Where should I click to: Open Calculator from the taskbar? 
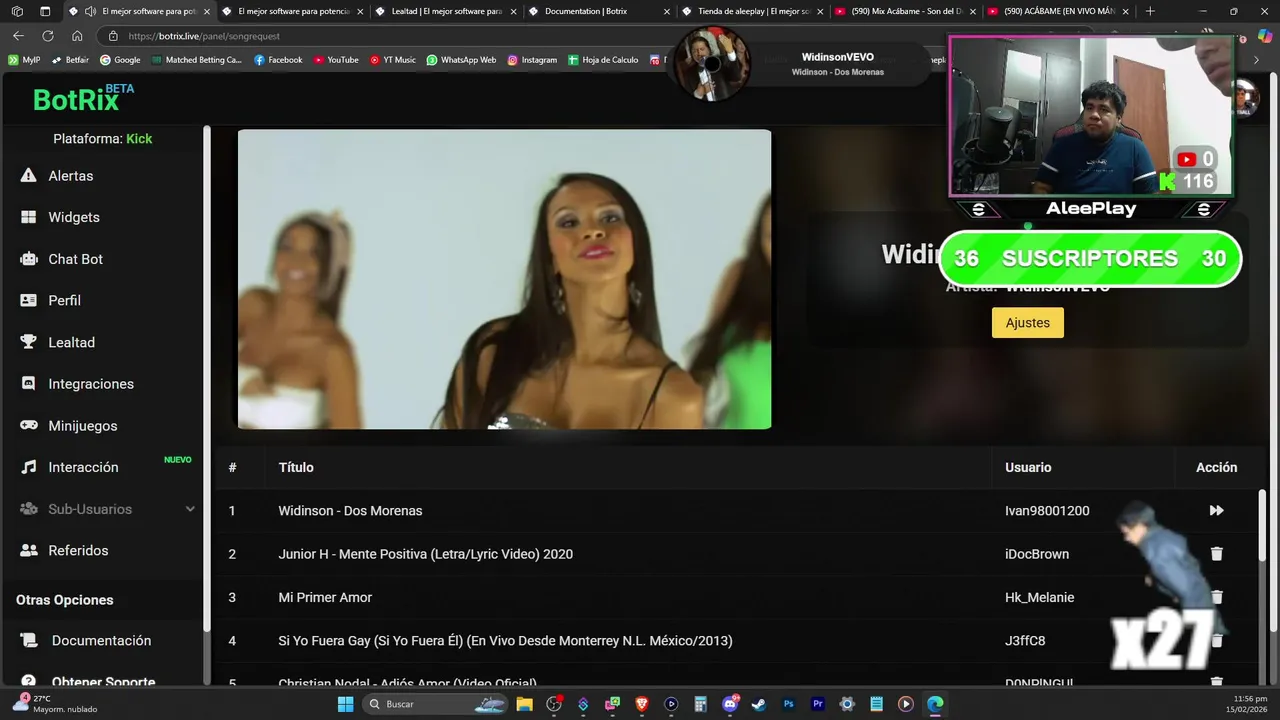(701, 704)
